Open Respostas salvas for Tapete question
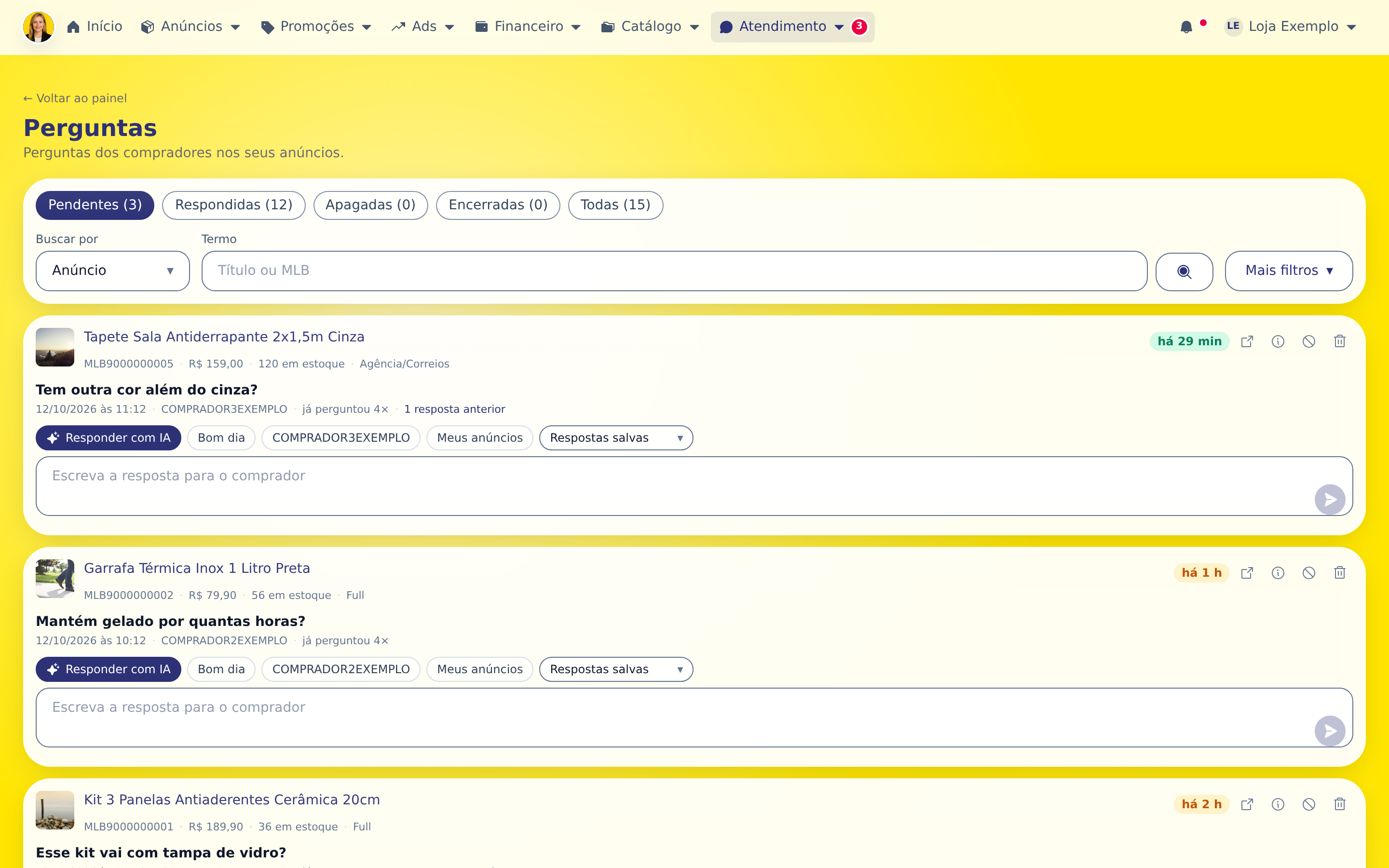This screenshot has width=1389, height=868. click(616, 438)
